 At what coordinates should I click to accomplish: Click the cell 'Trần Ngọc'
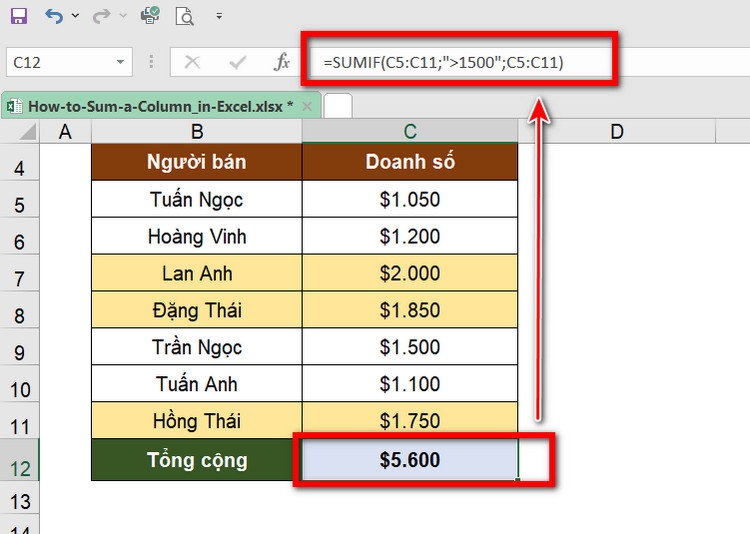click(197, 347)
